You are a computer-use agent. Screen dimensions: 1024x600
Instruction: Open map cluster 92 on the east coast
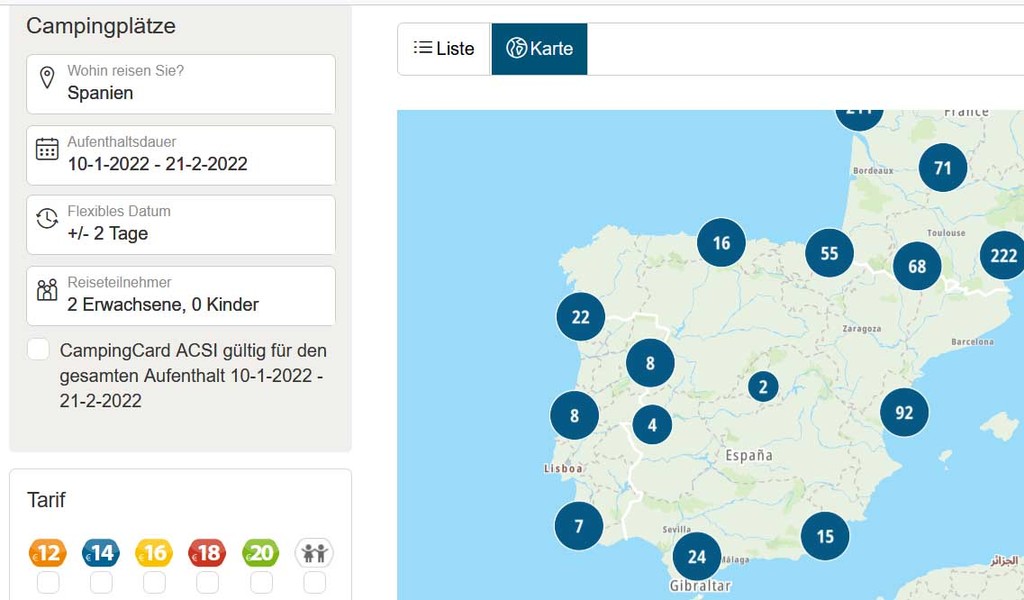pyautogui.click(x=904, y=412)
